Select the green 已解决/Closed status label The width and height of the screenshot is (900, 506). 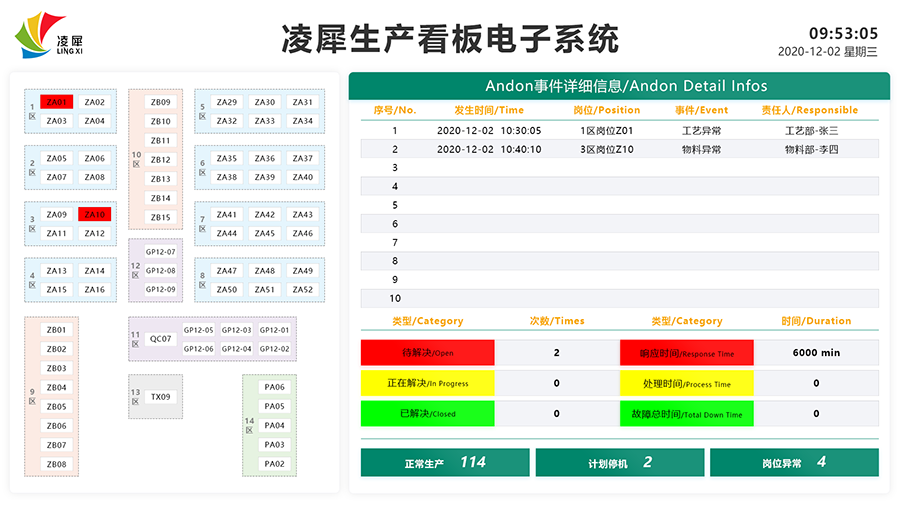tap(427, 413)
